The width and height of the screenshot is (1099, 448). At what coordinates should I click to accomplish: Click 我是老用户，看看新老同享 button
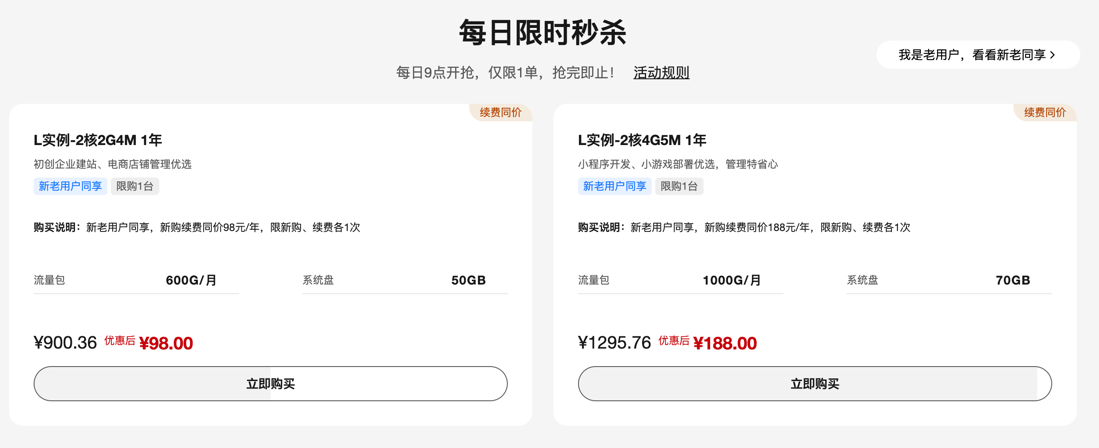(978, 55)
